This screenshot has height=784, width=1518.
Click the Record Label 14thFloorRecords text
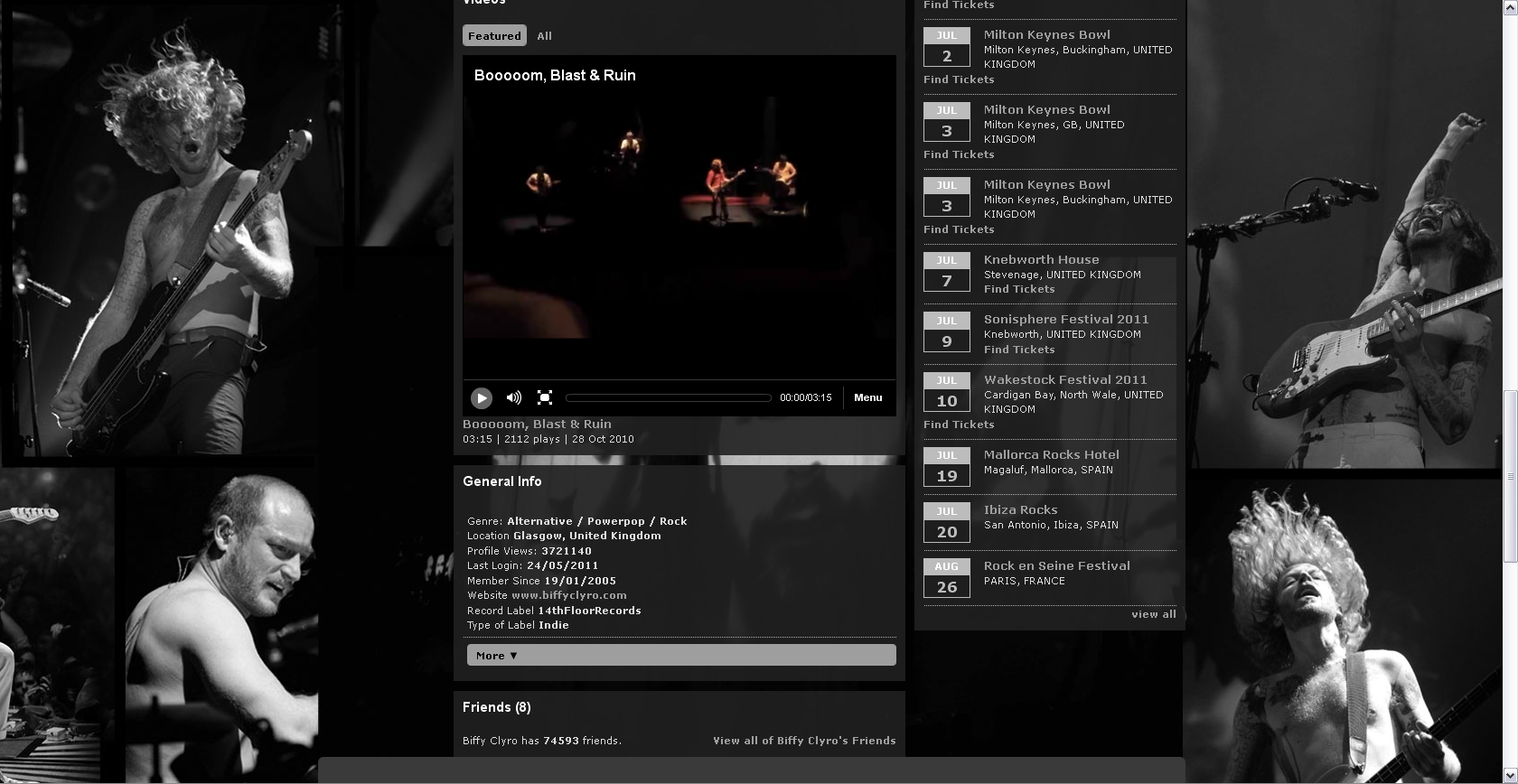pyautogui.click(x=554, y=611)
